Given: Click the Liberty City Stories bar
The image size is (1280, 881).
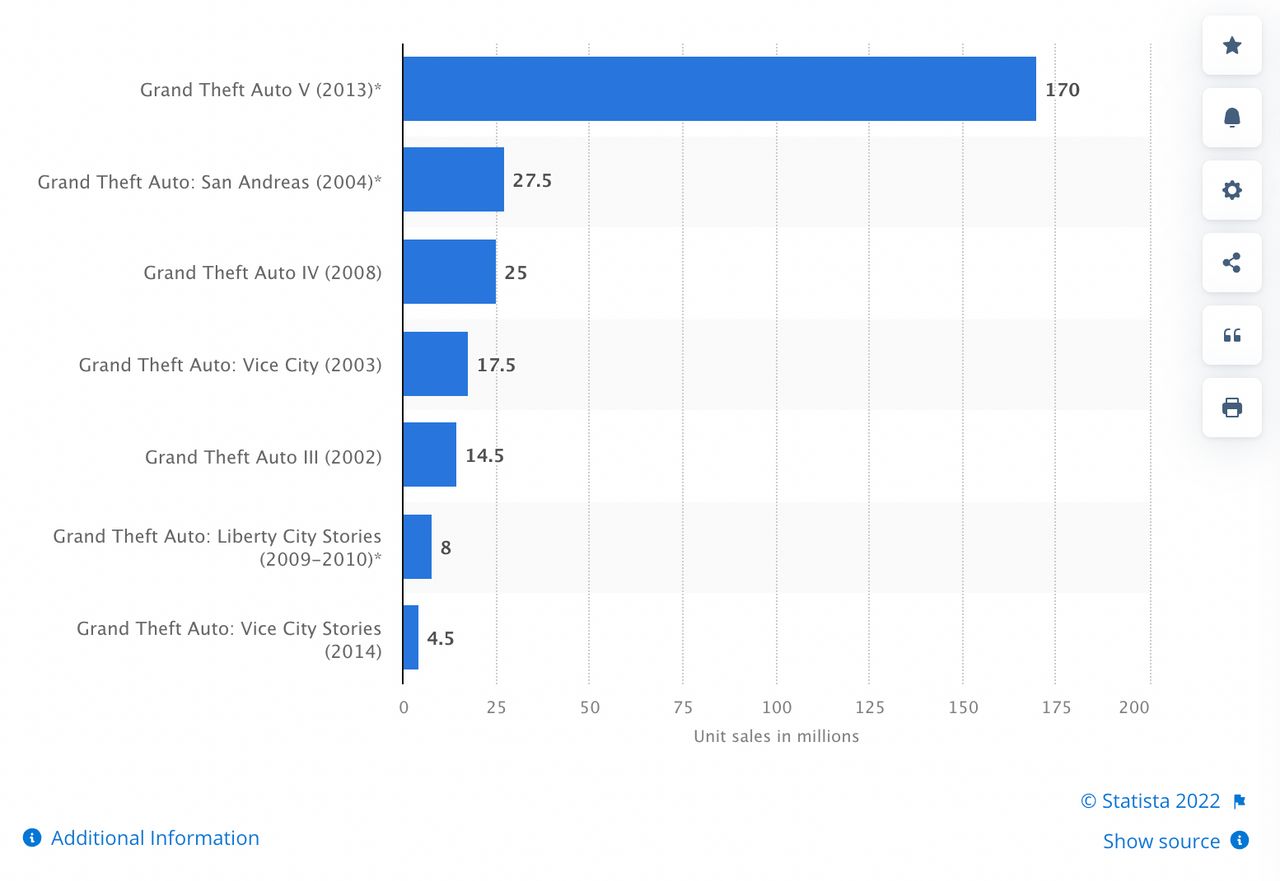Looking at the screenshot, I should tap(417, 547).
